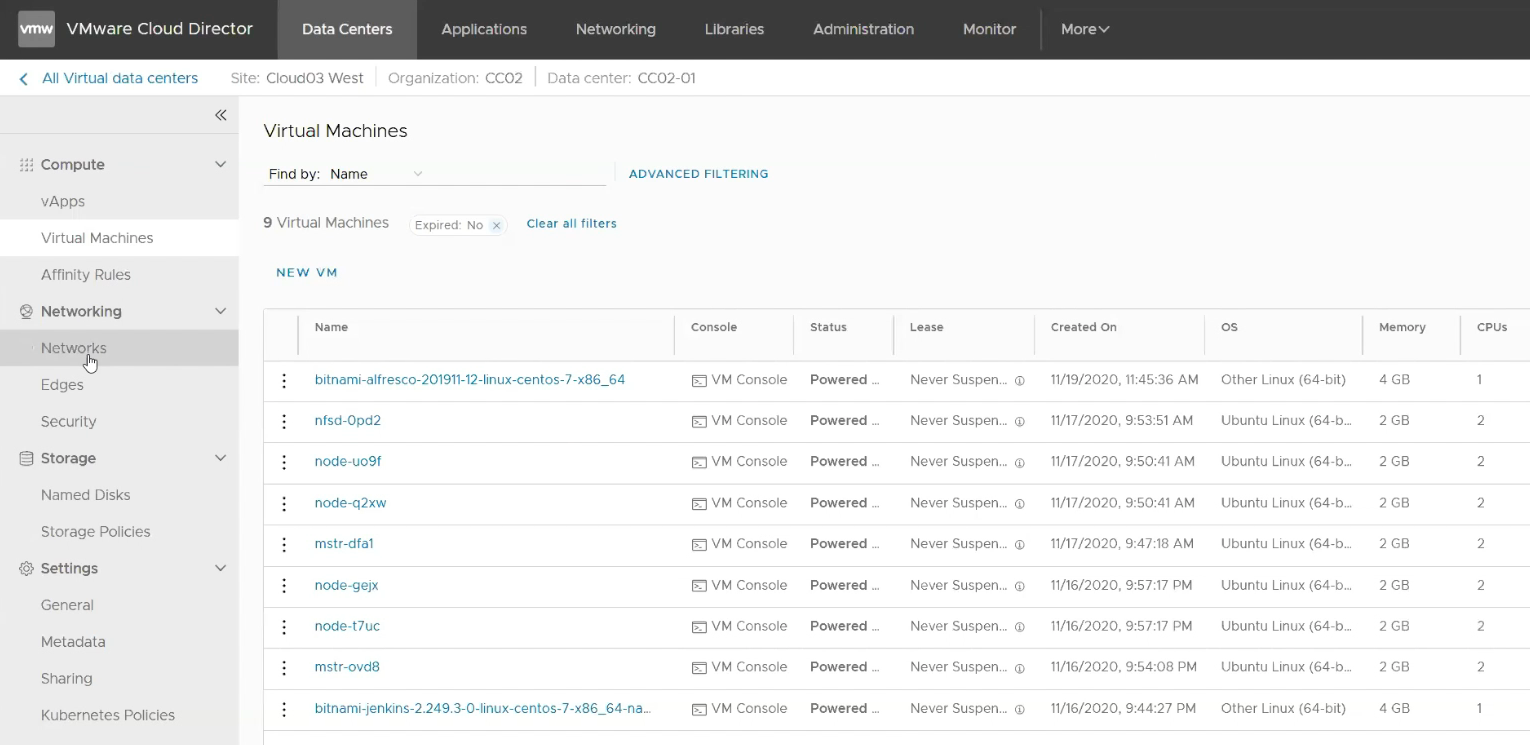
Task: Open the actions menu for bitnami-alfresco VM
Action: [x=284, y=380]
